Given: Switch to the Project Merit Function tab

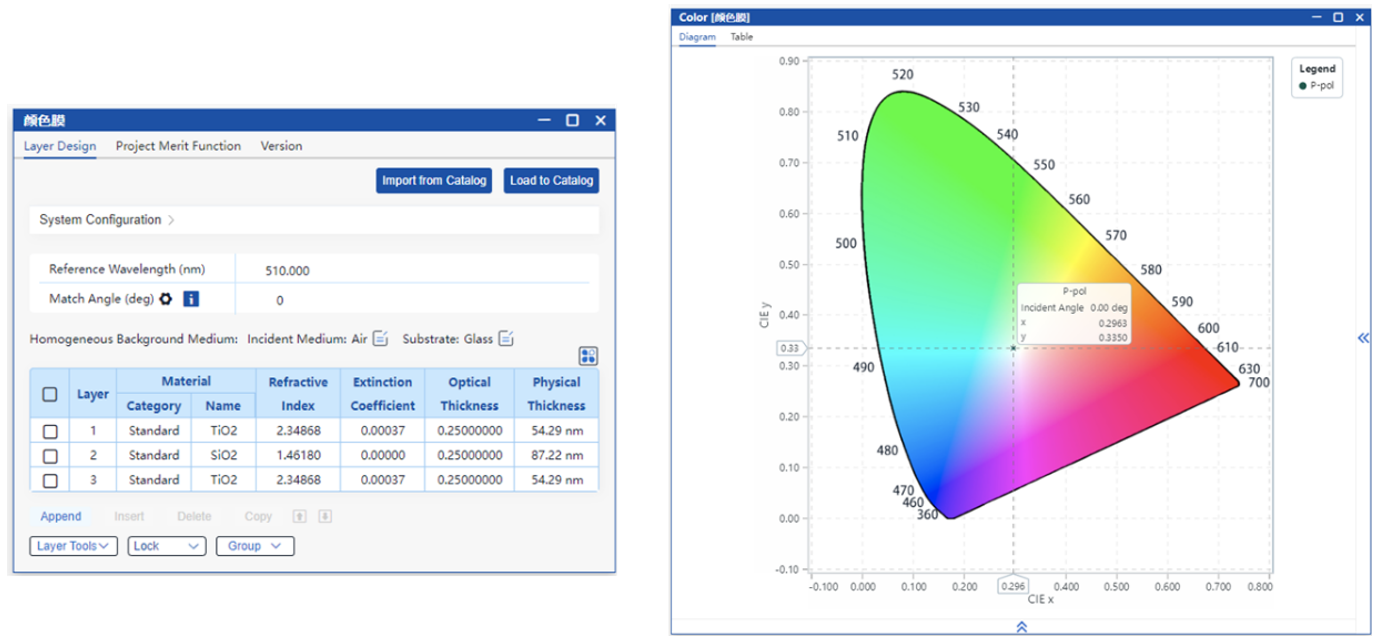Looking at the screenshot, I should tap(178, 146).
